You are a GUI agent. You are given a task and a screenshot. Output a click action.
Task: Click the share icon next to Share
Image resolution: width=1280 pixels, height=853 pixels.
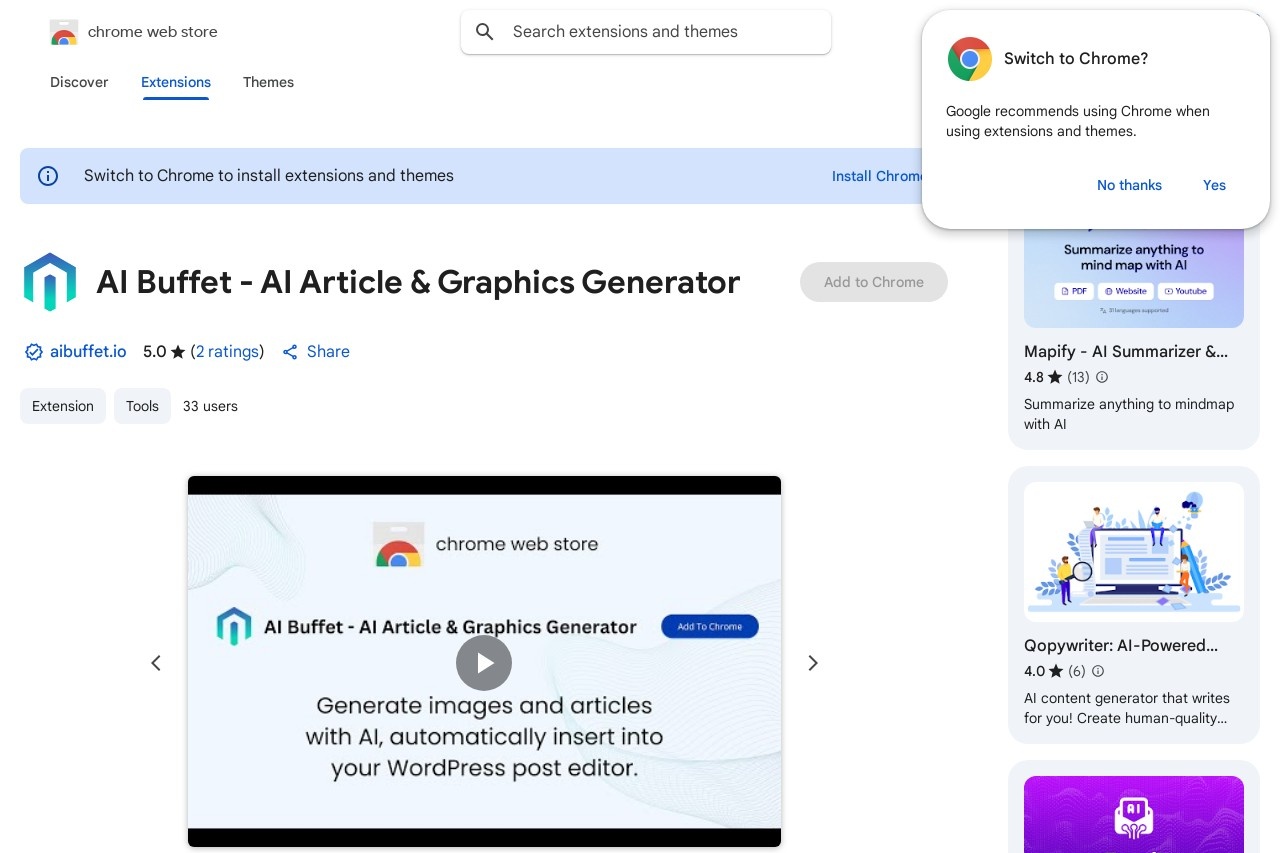pos(290,352)
